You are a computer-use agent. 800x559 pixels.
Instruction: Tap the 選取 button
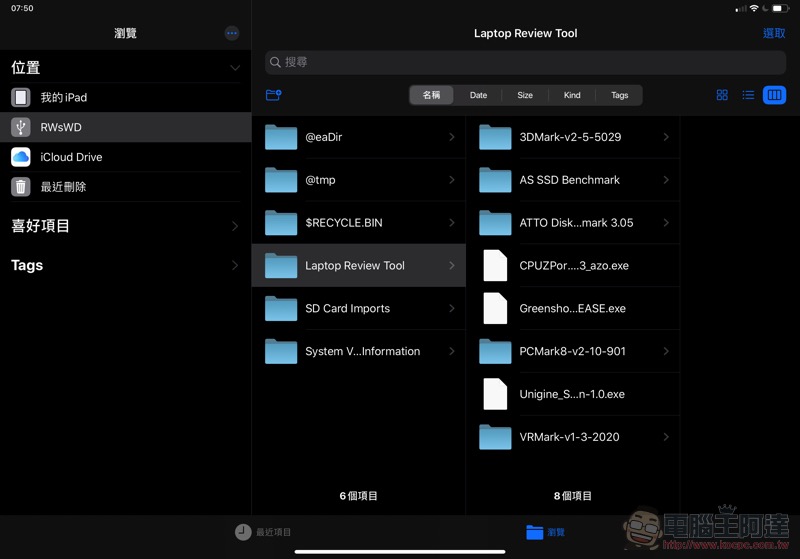pos(774,33)
